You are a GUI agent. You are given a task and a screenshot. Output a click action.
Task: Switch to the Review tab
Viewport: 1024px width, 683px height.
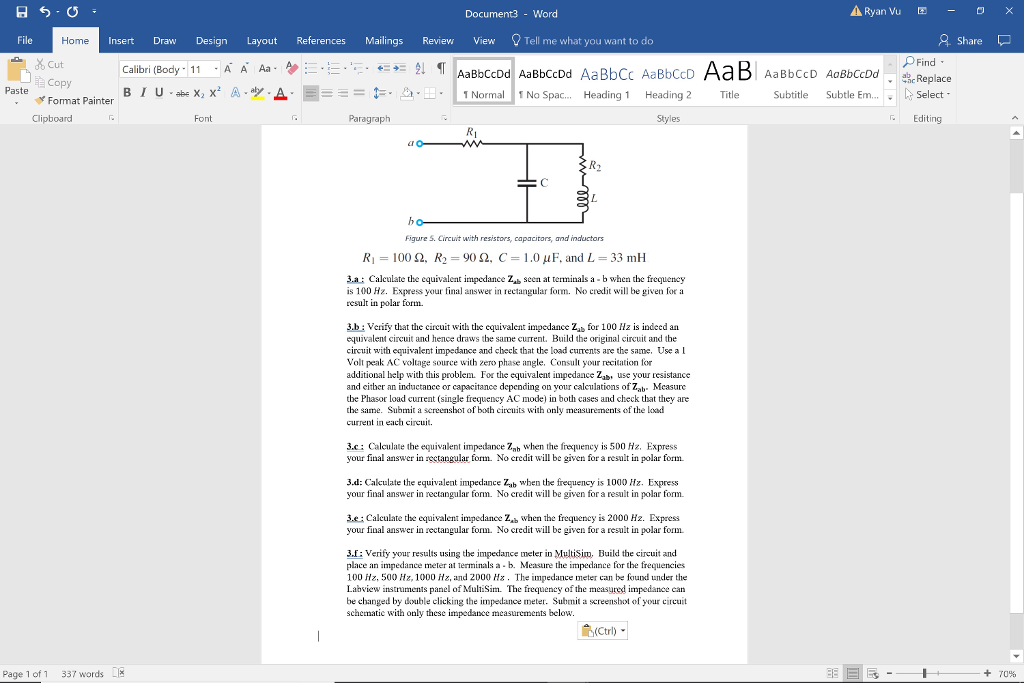pyautogui.click(x=437, y=41)
